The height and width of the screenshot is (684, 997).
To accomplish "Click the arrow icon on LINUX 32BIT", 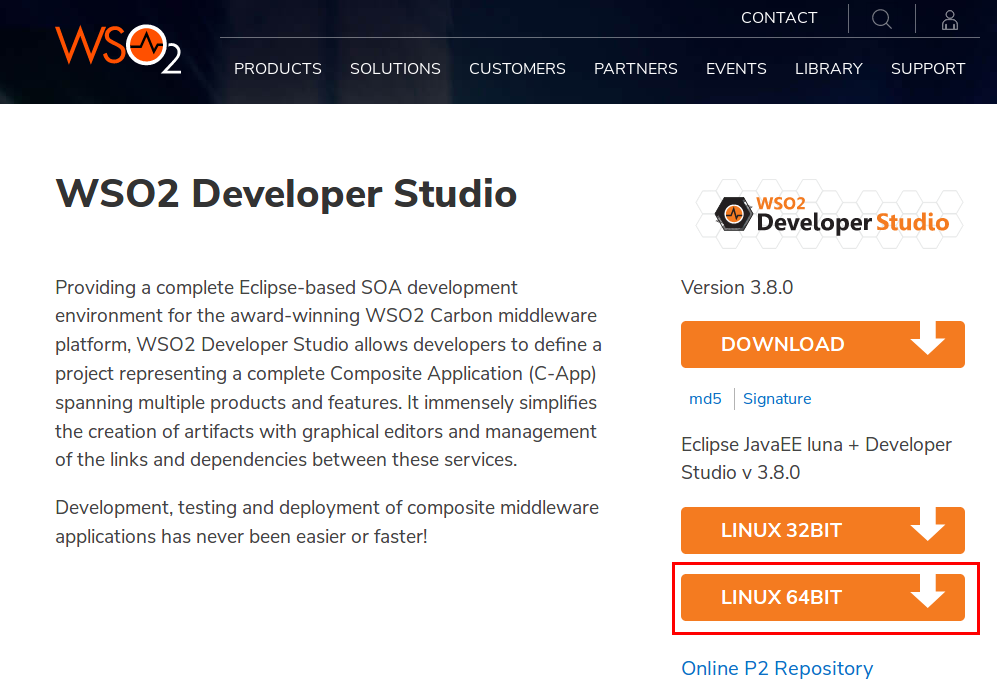I will 928,526.
